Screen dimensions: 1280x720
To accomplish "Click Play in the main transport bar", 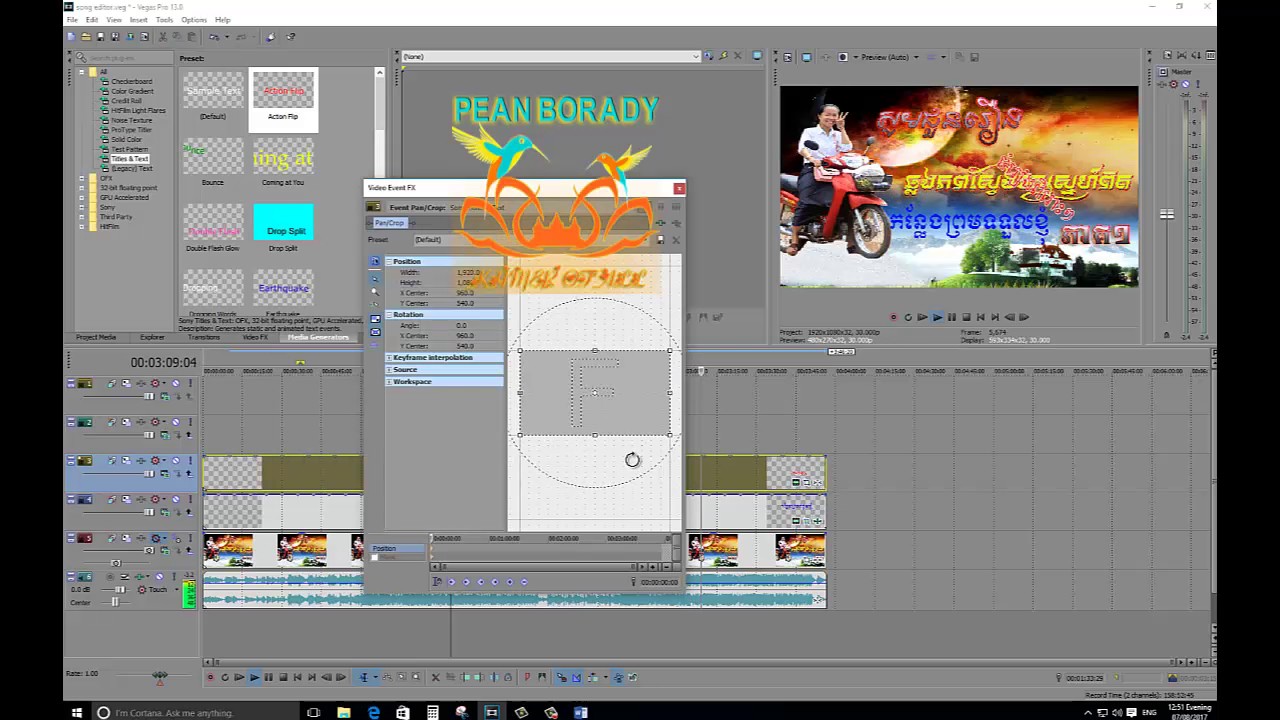I will 254,677.
